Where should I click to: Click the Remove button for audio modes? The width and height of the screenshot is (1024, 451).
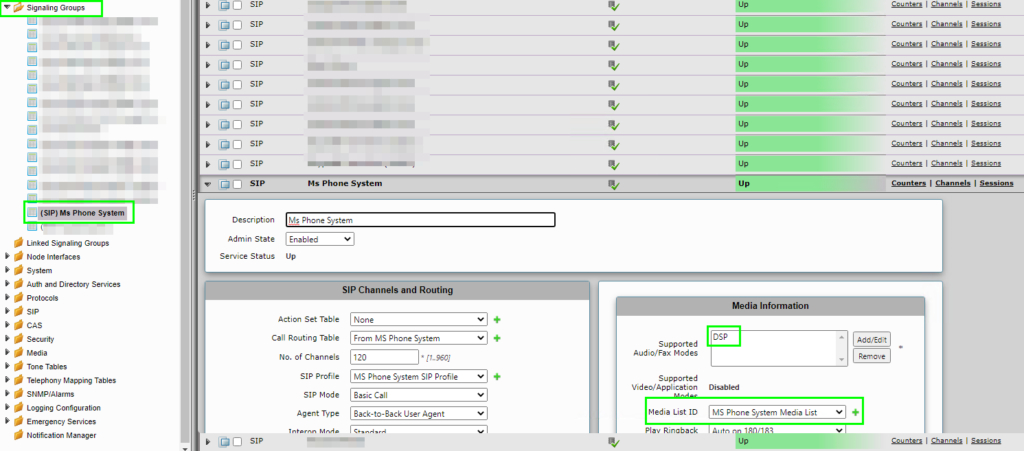[871, 356]
